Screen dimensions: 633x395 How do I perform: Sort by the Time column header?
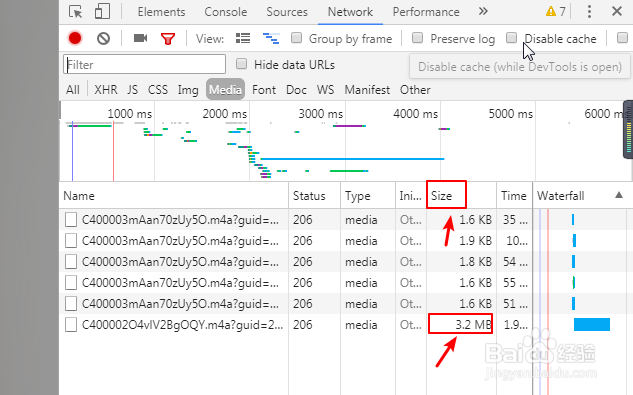coord(514,196)
